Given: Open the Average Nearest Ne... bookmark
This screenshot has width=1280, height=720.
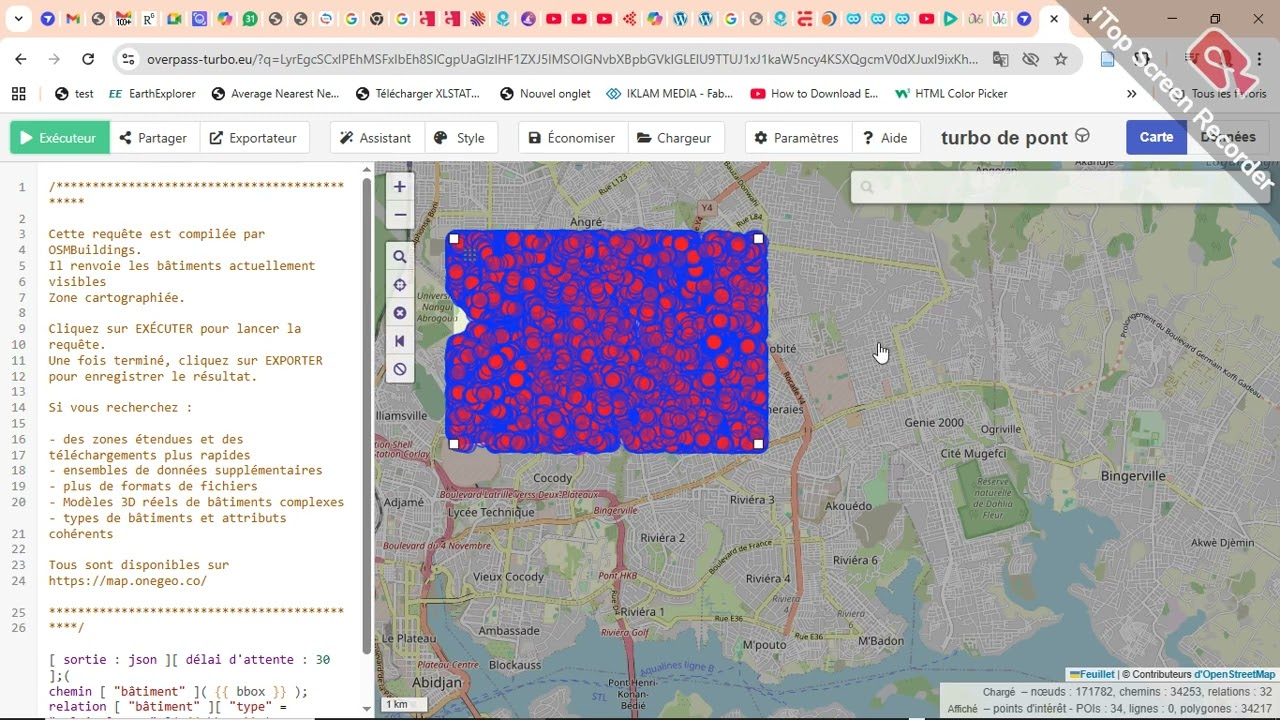Looking at the screenshot, I should tap(275, 93).
